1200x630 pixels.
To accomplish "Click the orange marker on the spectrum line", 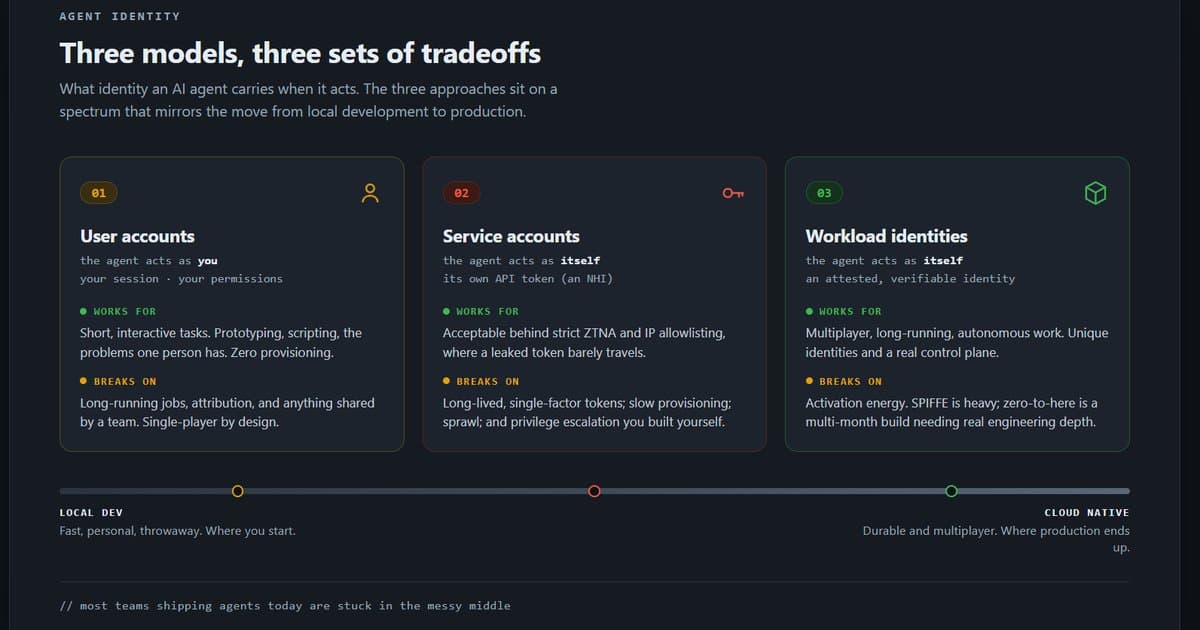I will (x=238, y=491).
